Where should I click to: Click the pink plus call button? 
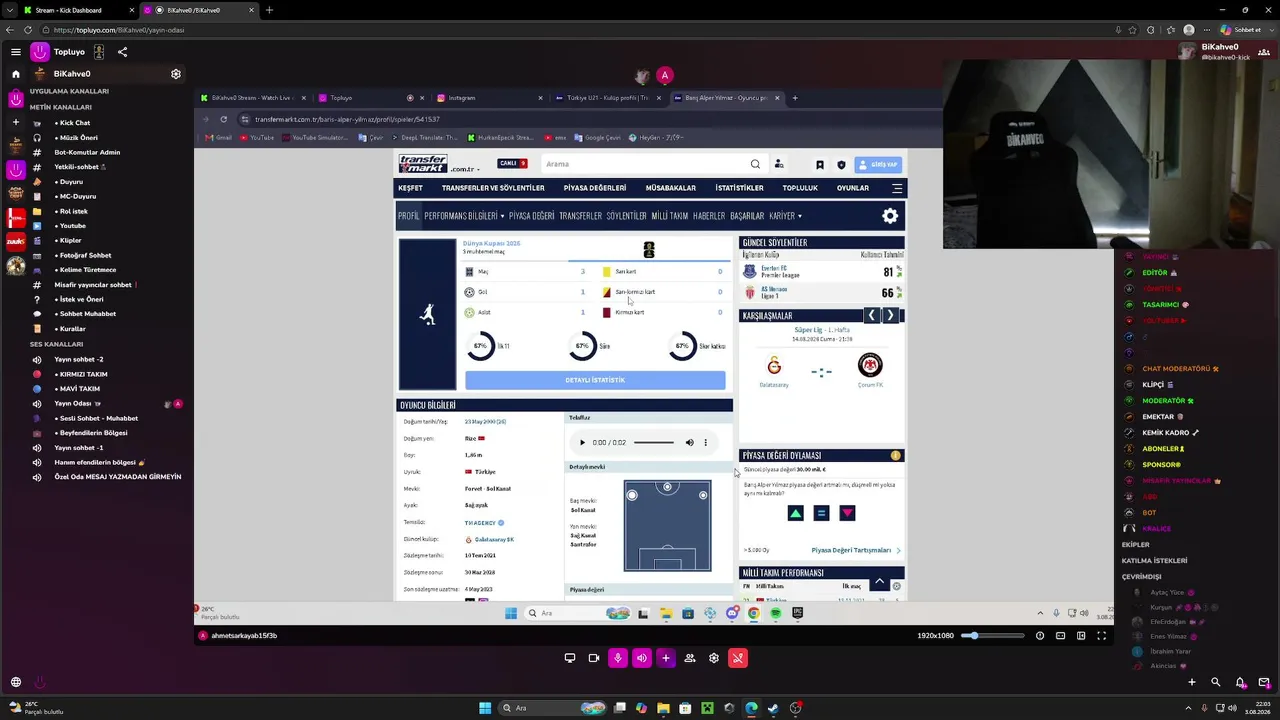click(x=666, y=658)
